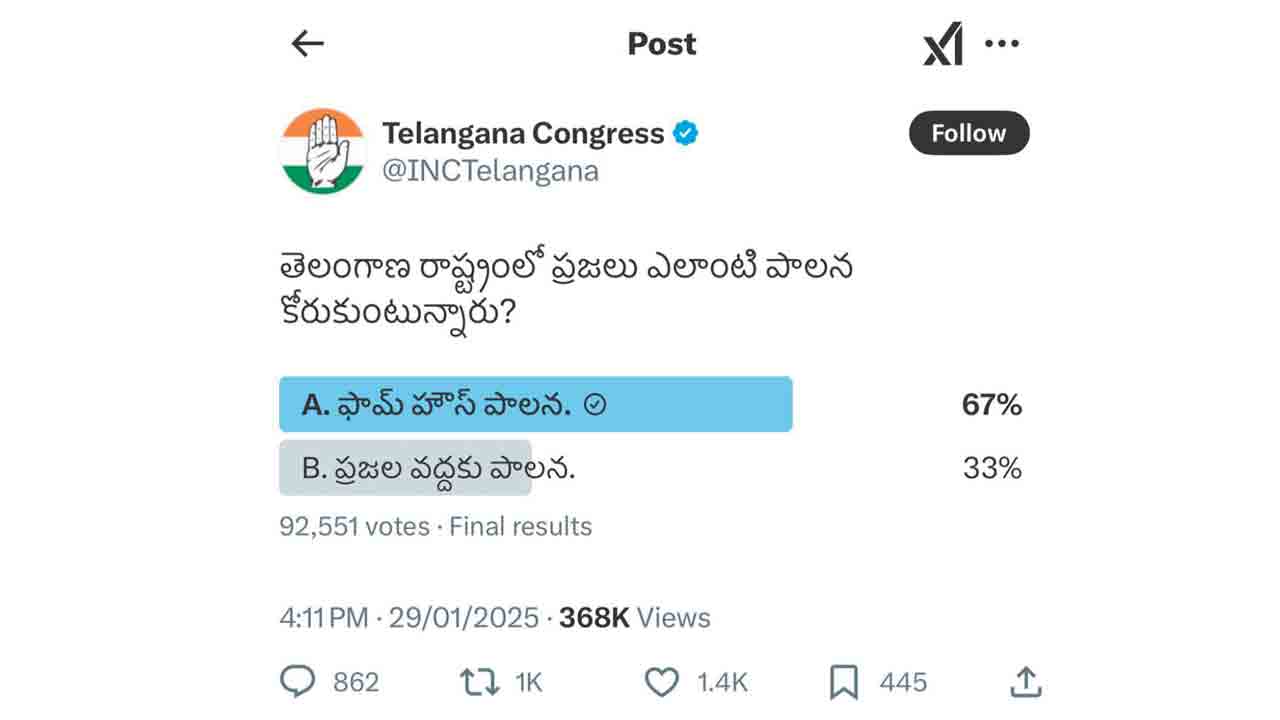Like the post with the heart icon
Viewport: 1280px width, 720px height.
(661, 682)
